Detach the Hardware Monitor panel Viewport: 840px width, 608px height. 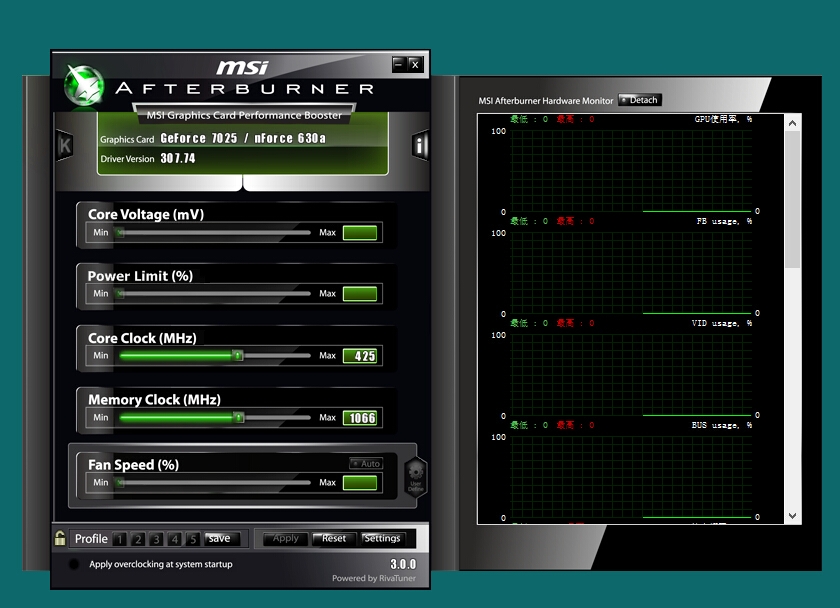point(640,100)
